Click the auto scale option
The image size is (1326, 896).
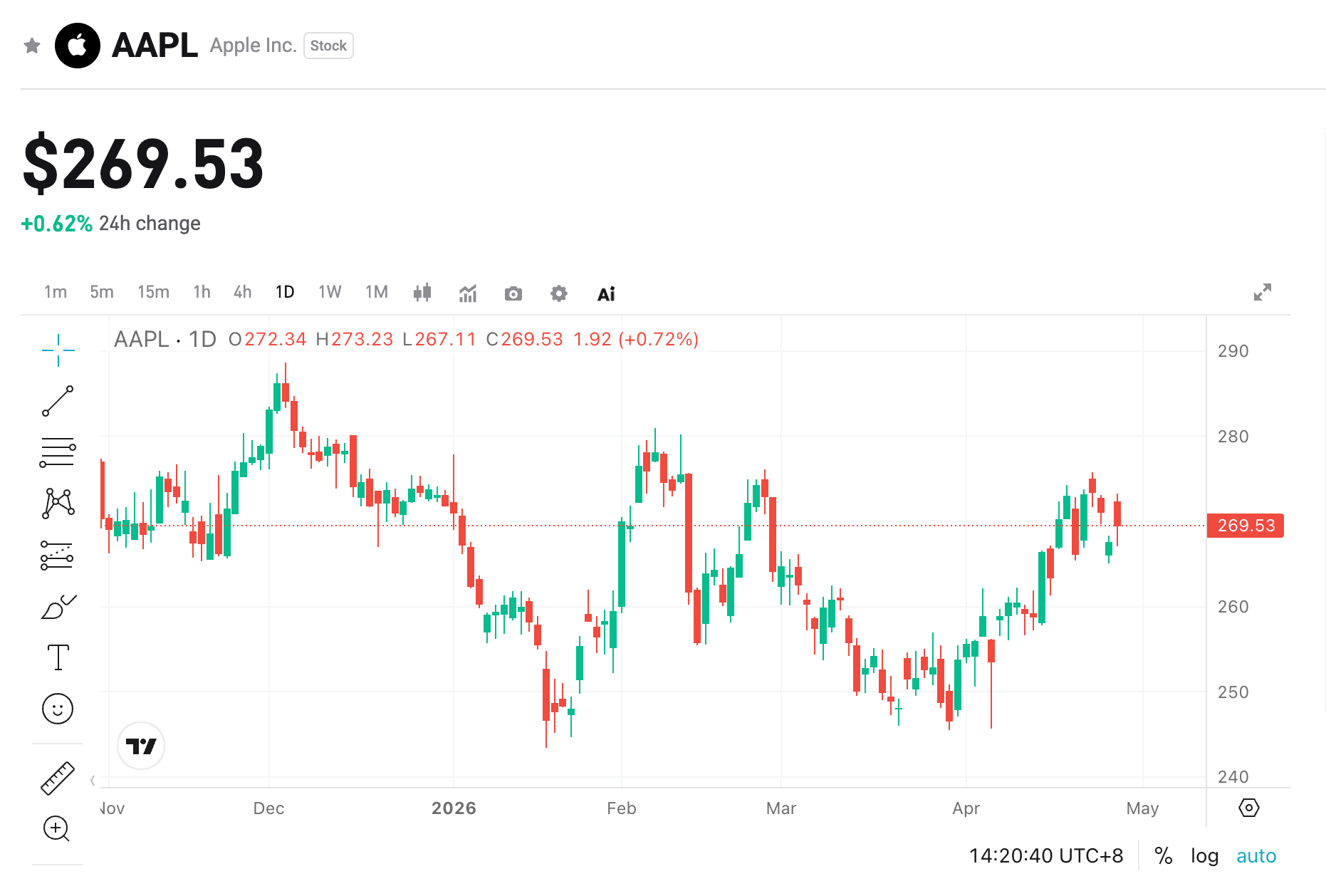1255,855
